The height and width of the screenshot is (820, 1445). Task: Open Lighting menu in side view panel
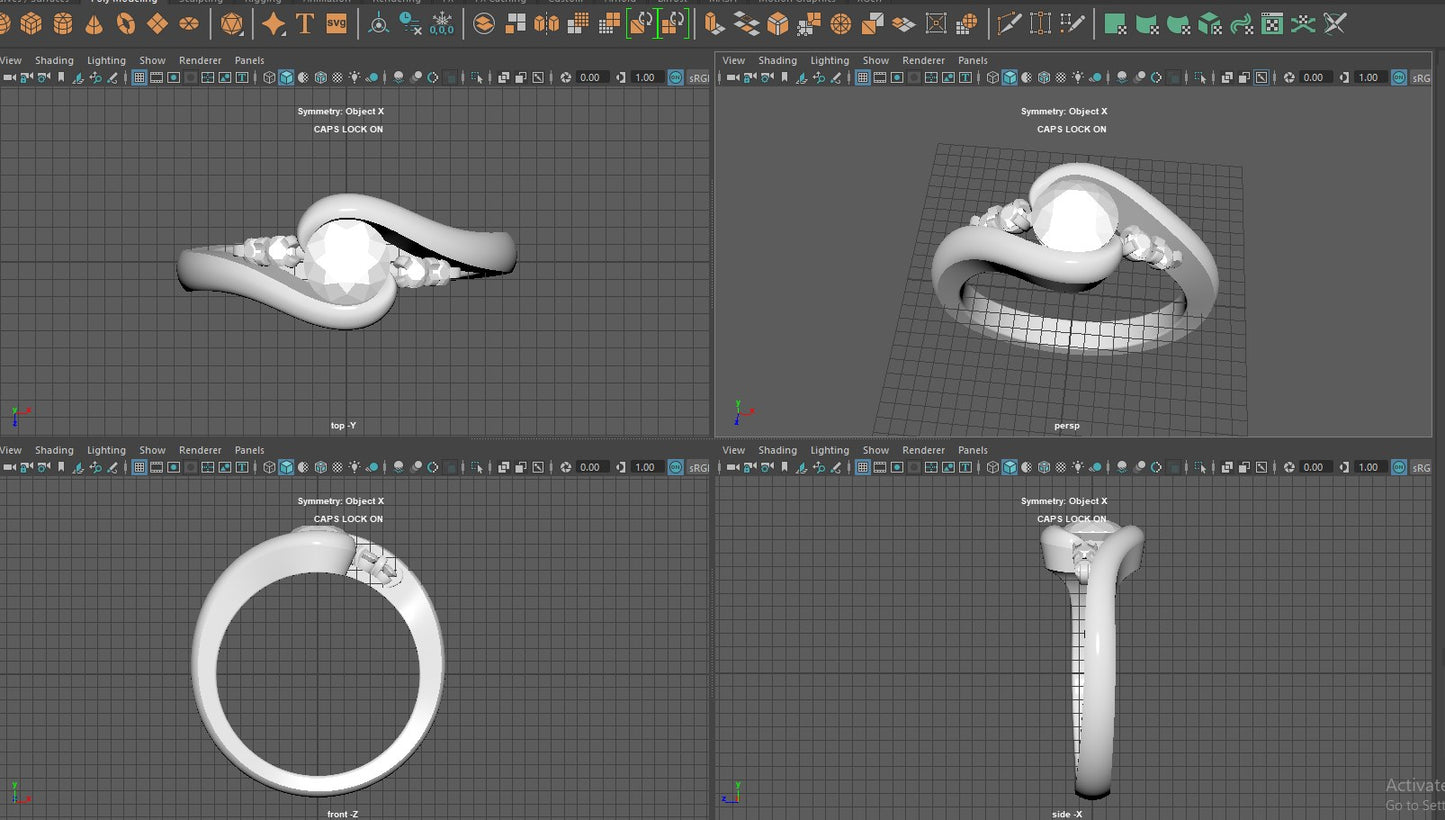click(829, 450)
